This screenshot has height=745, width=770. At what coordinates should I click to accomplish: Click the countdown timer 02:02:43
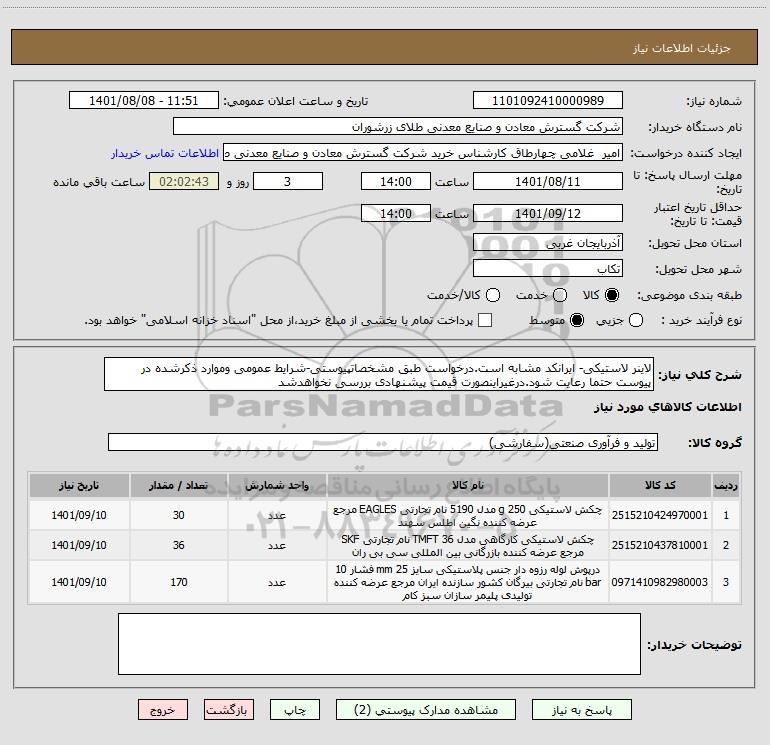click(184, 181)
